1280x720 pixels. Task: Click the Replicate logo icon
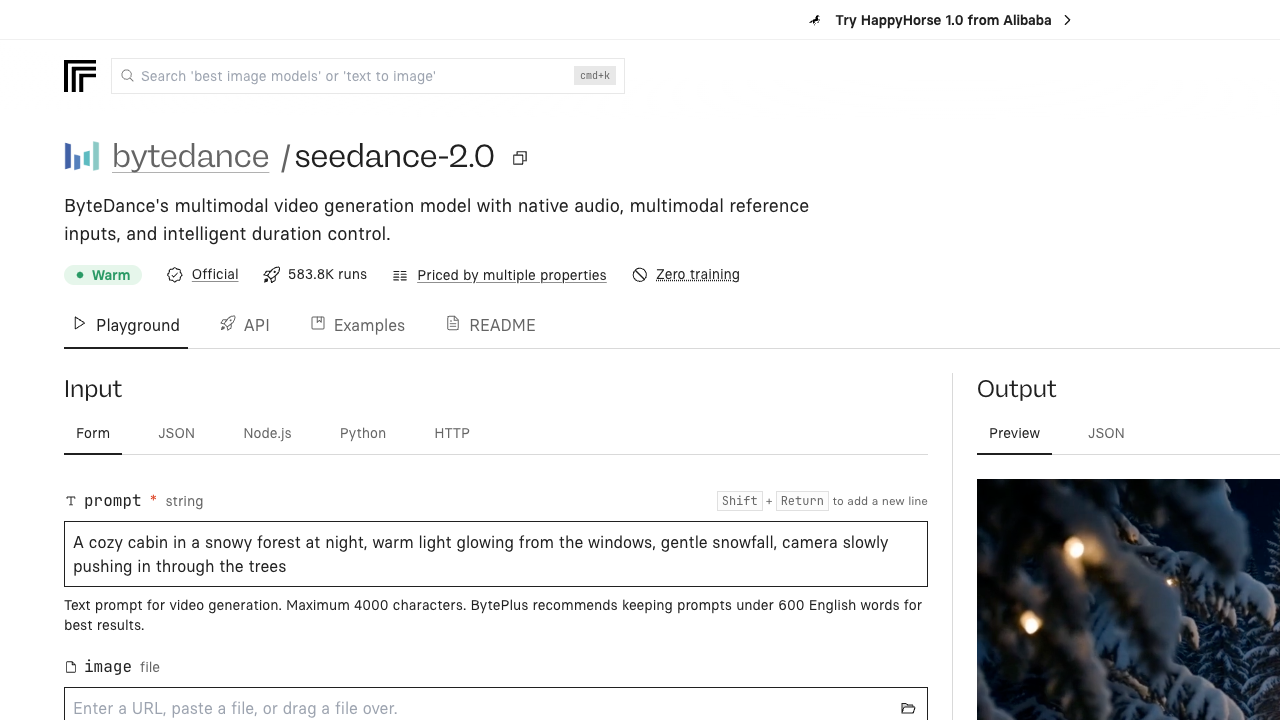pyautogui.click(x=80, y=76)
